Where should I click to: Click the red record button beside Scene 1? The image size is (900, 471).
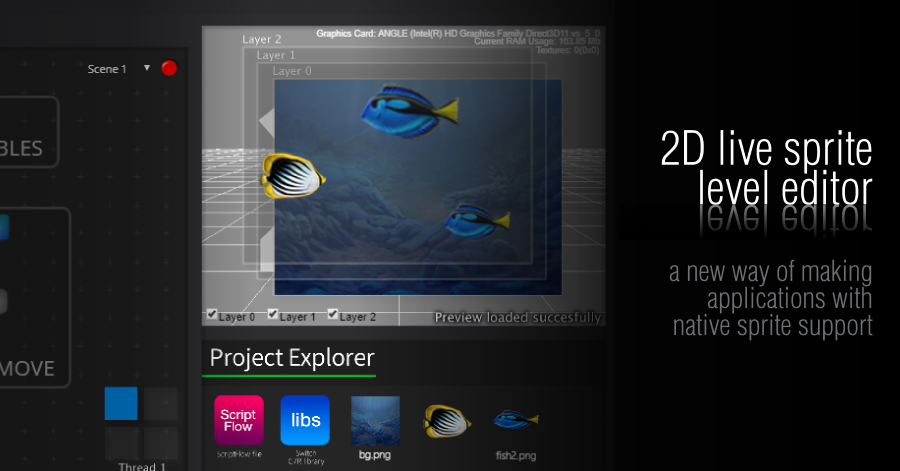pos(169,68)
